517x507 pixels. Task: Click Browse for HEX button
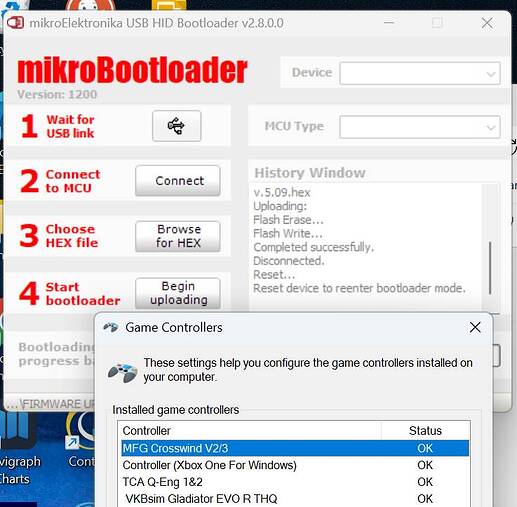[x=178, y=236]
